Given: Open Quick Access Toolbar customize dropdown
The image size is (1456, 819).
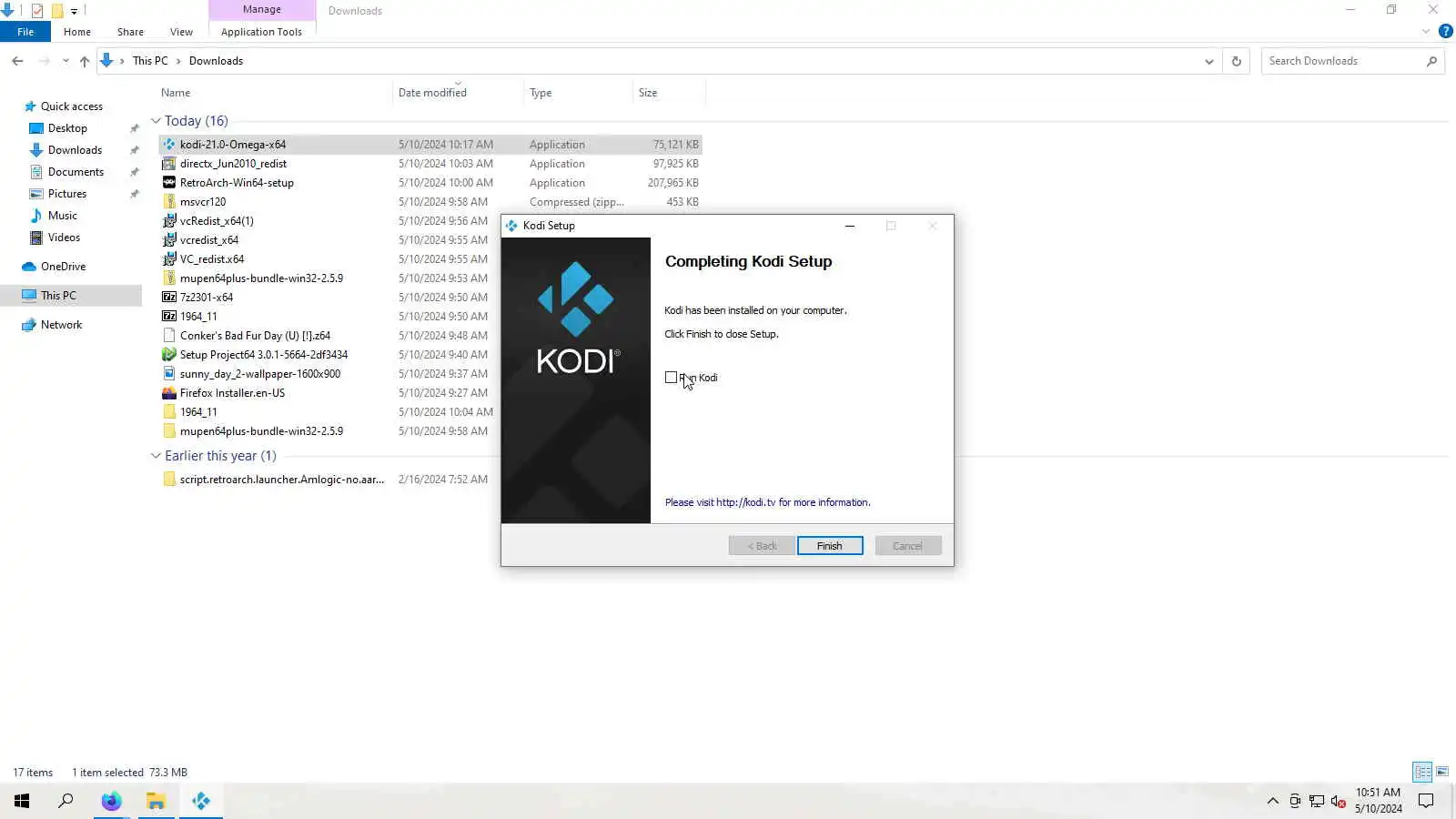Looking at the screenshot, I should click(x=75, y=11).
